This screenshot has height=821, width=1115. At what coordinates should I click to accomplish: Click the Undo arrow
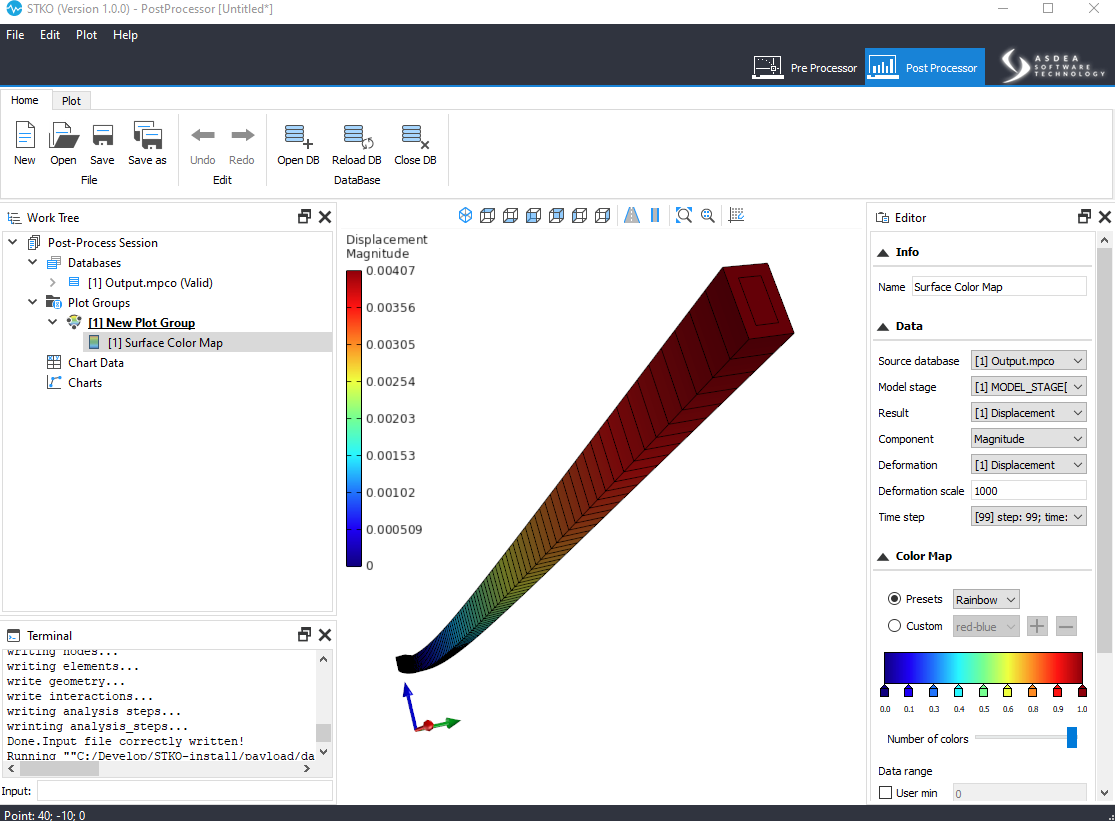tap(203, 135)
